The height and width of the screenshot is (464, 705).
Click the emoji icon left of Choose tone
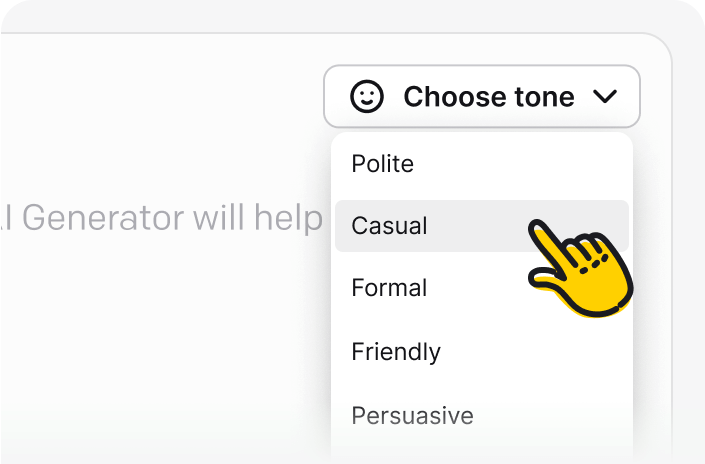pyautogui.click(x=367, y=97)
